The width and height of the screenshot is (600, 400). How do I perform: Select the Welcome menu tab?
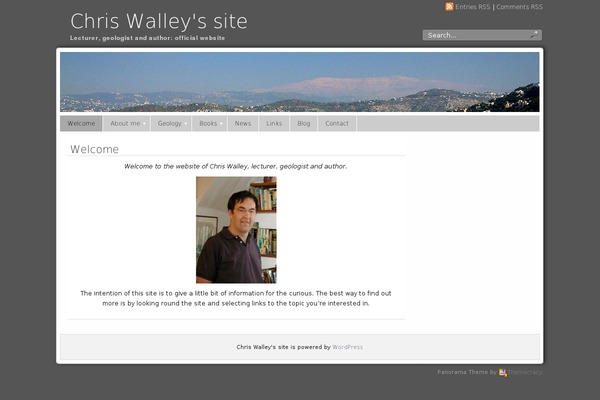click(81, 124)
